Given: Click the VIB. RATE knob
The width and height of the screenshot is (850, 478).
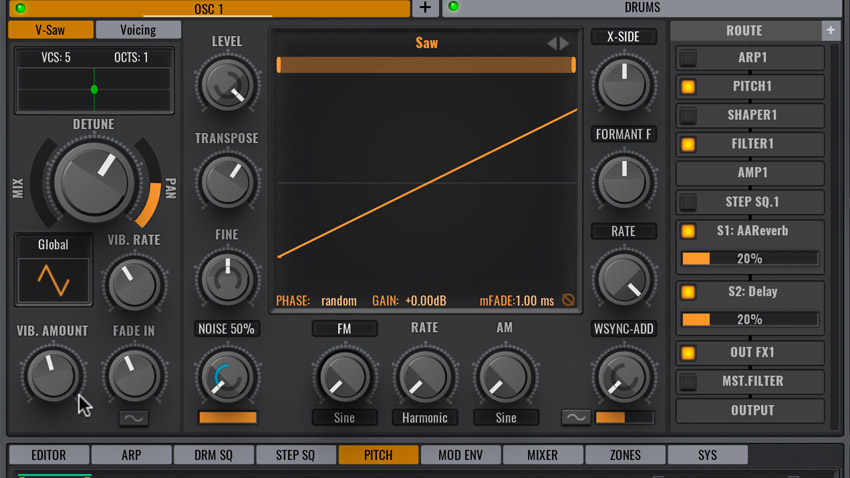Looking at the screenshot, I should click(134, 285).
